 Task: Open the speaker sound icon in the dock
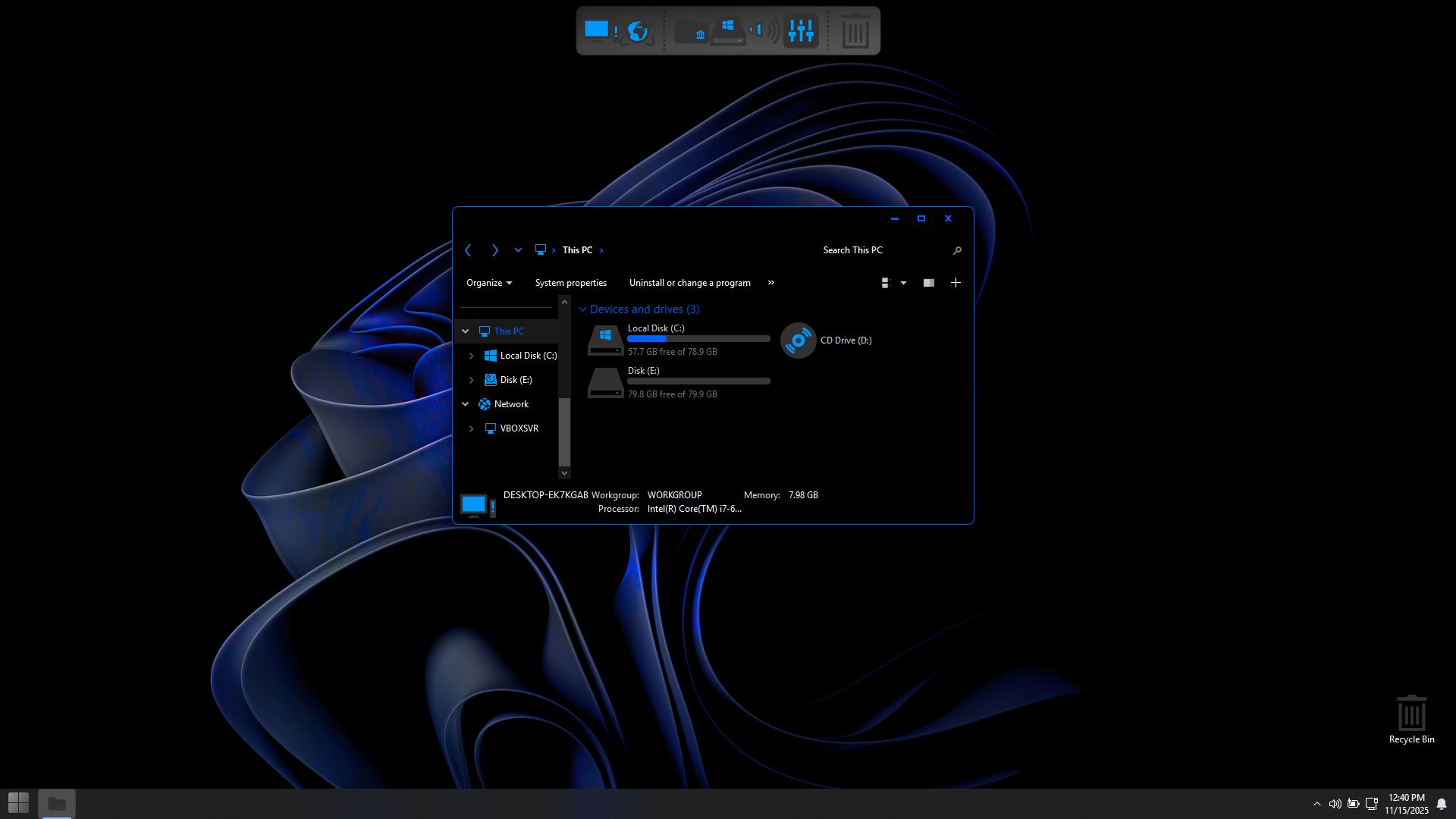(764, 31)
